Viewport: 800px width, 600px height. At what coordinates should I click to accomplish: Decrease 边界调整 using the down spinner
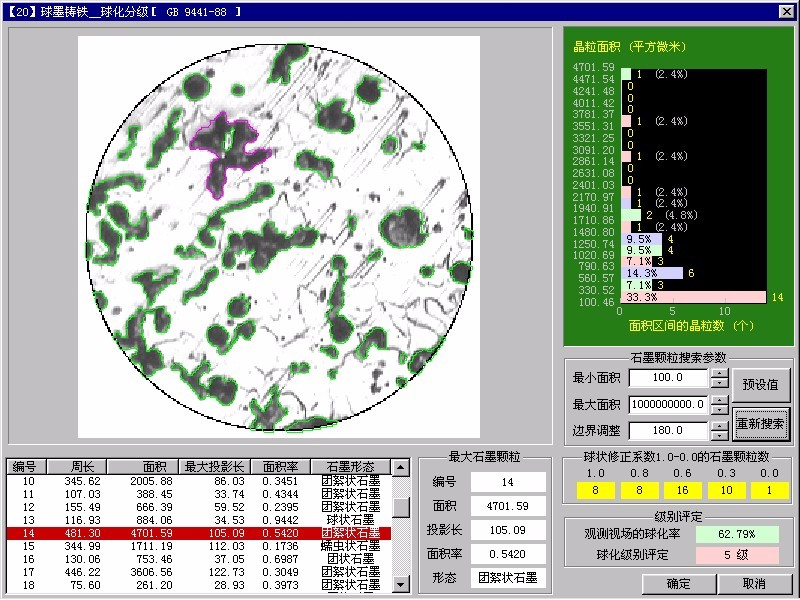719,437
